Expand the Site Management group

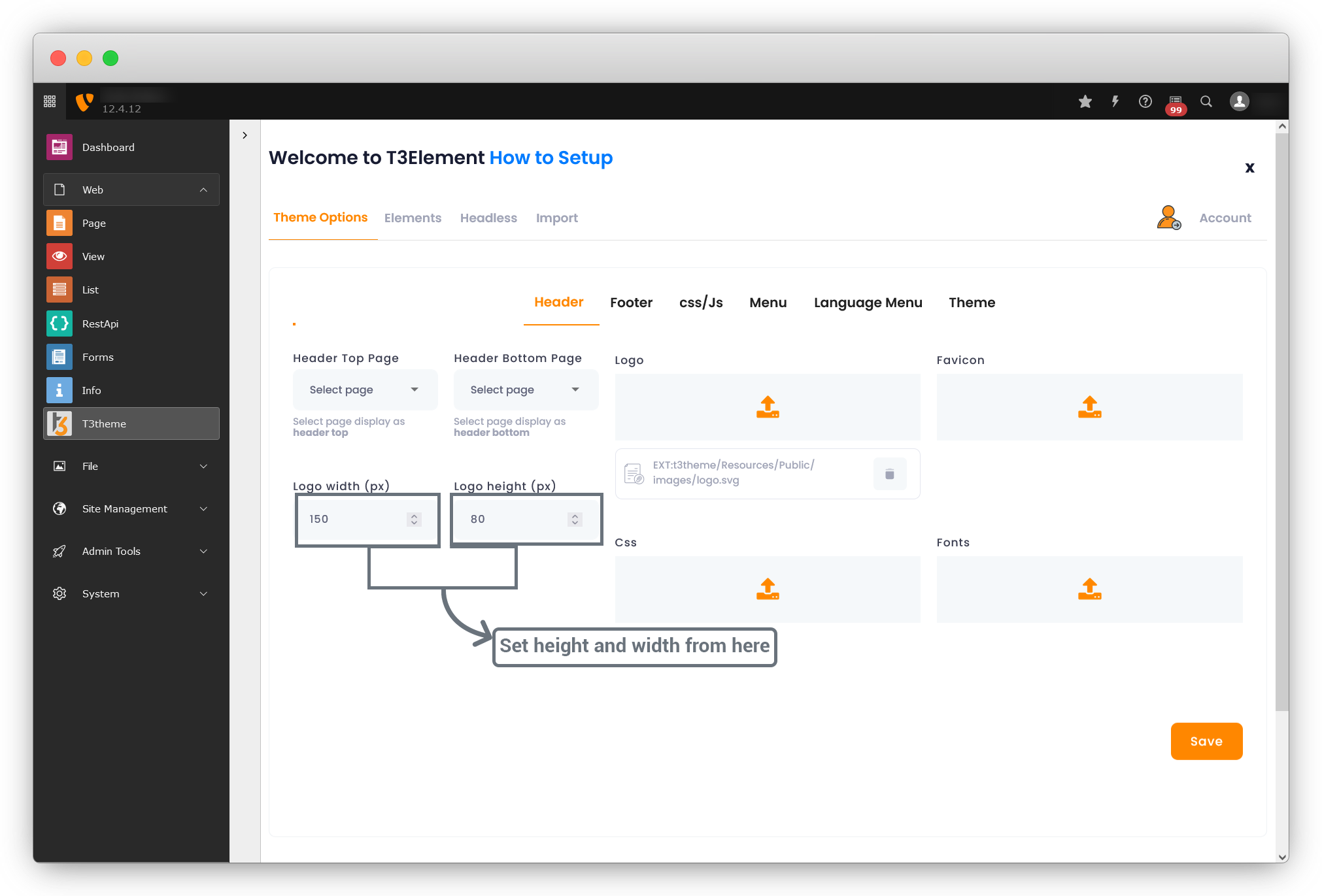(131, 508)
